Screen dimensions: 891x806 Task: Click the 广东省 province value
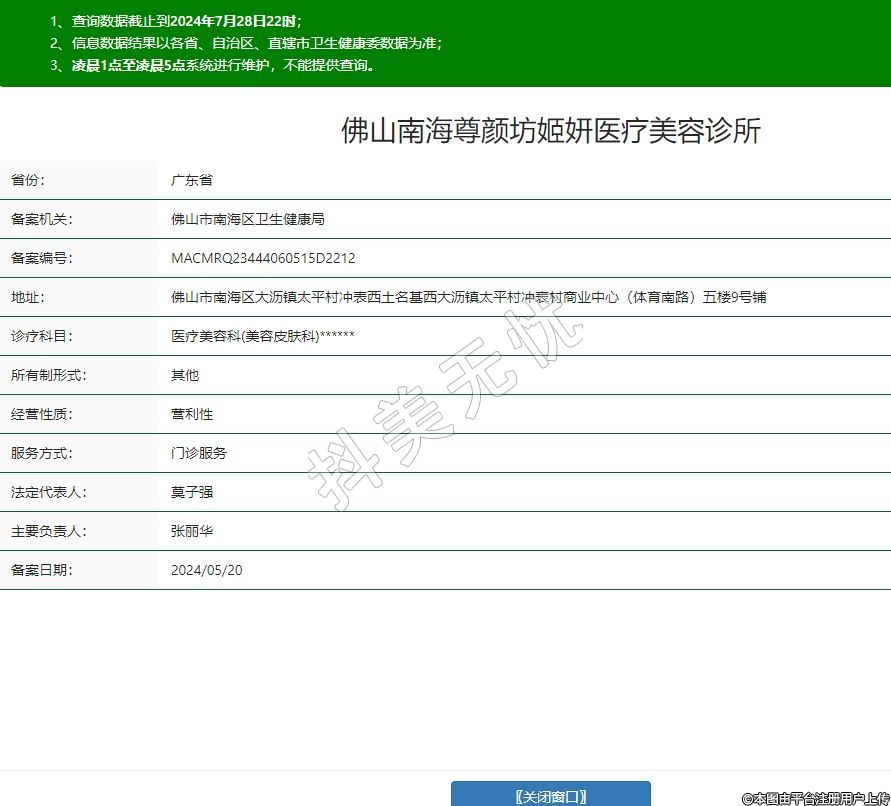pos(192,180)
